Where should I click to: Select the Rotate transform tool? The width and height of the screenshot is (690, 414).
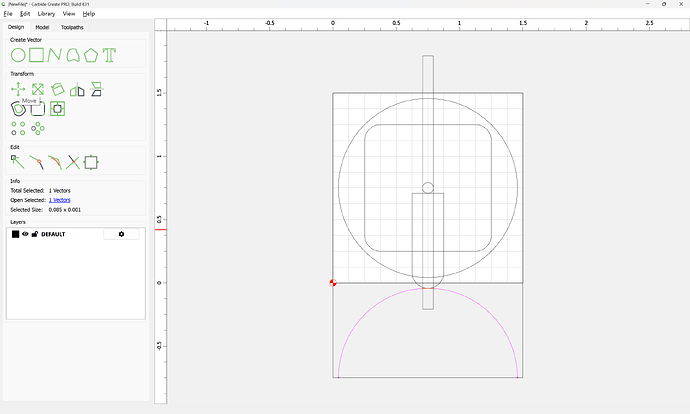point(58,89)
